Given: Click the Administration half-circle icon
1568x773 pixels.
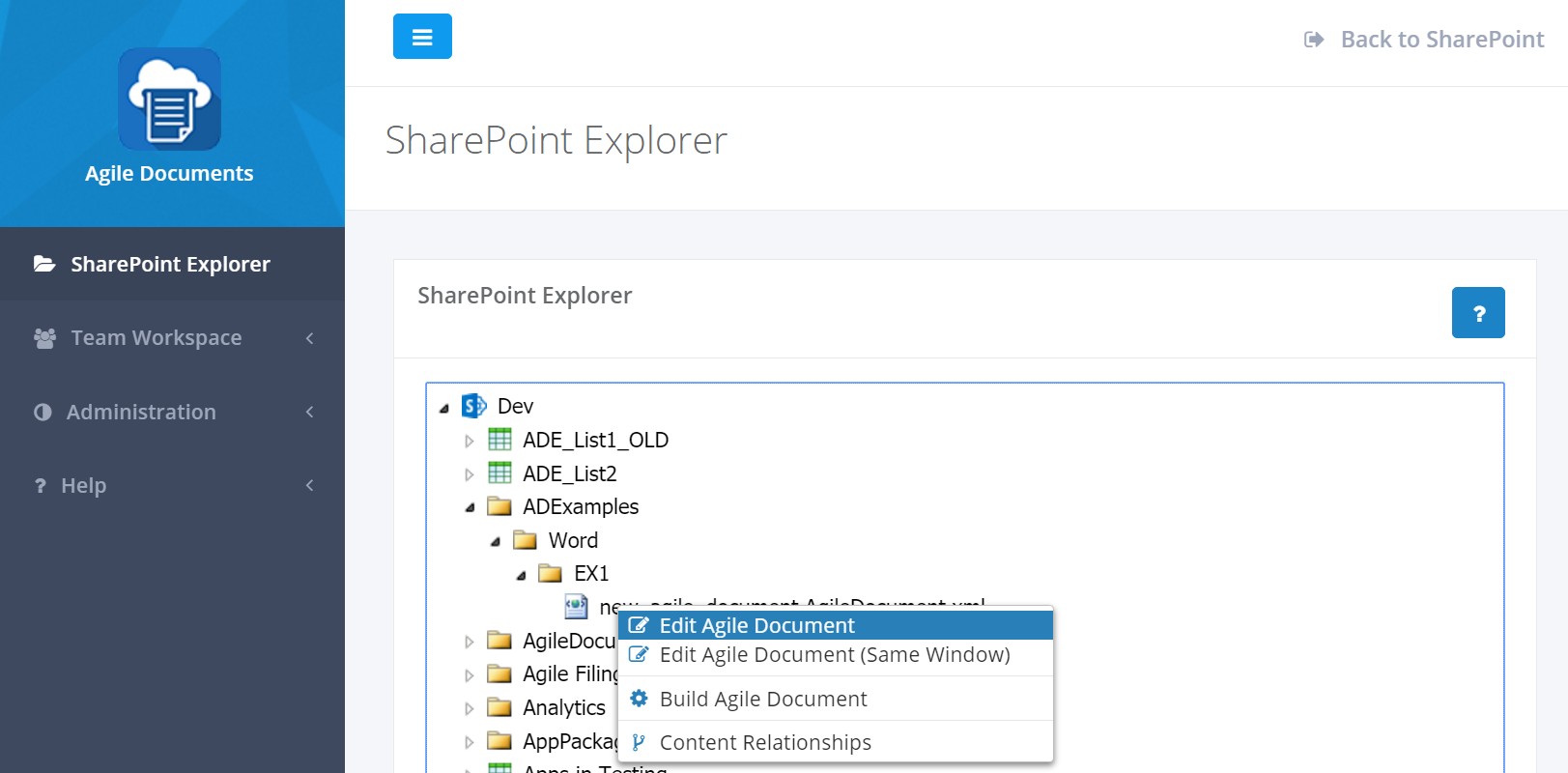Looking at the screenshot, I should coord(43,413).
